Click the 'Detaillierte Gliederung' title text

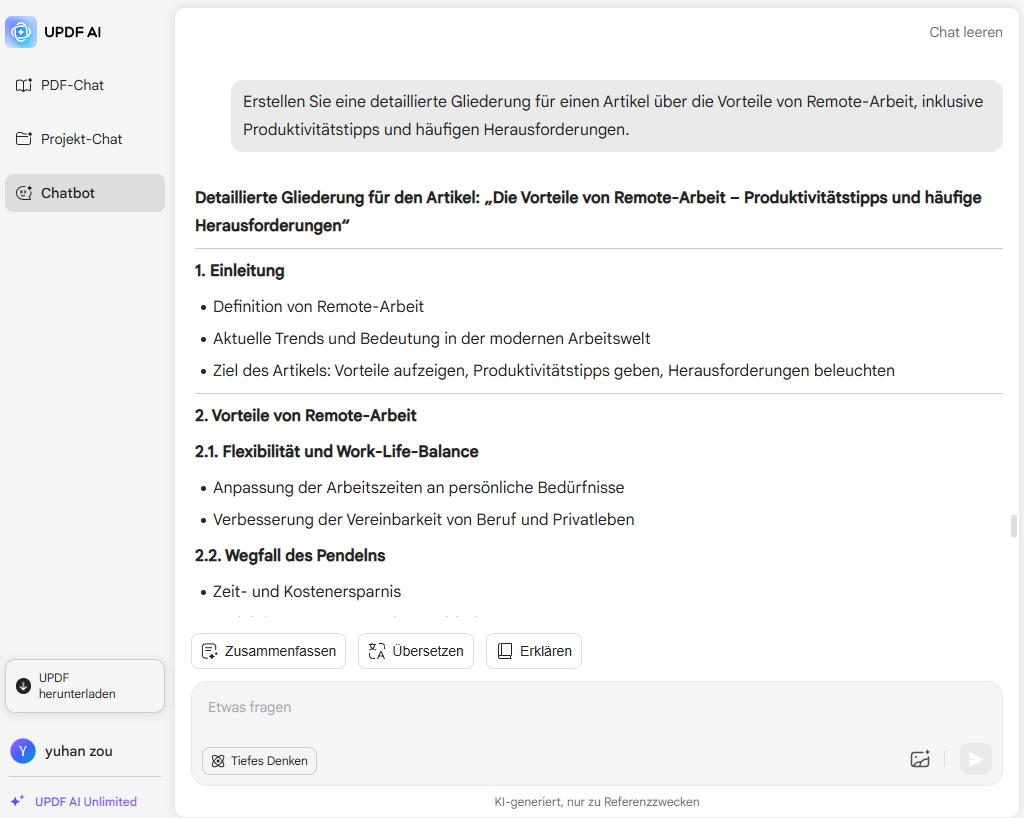pyautogui.click(x=588, y=212)
